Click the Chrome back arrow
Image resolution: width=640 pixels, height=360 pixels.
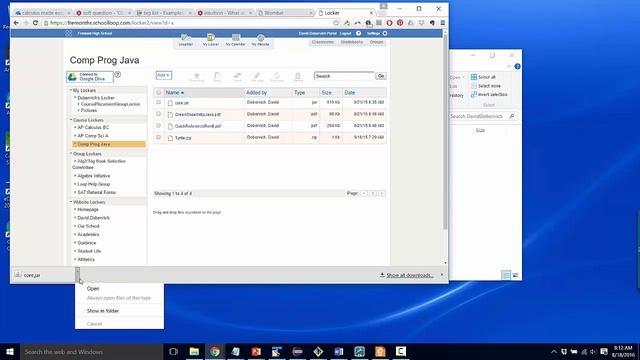16,23
